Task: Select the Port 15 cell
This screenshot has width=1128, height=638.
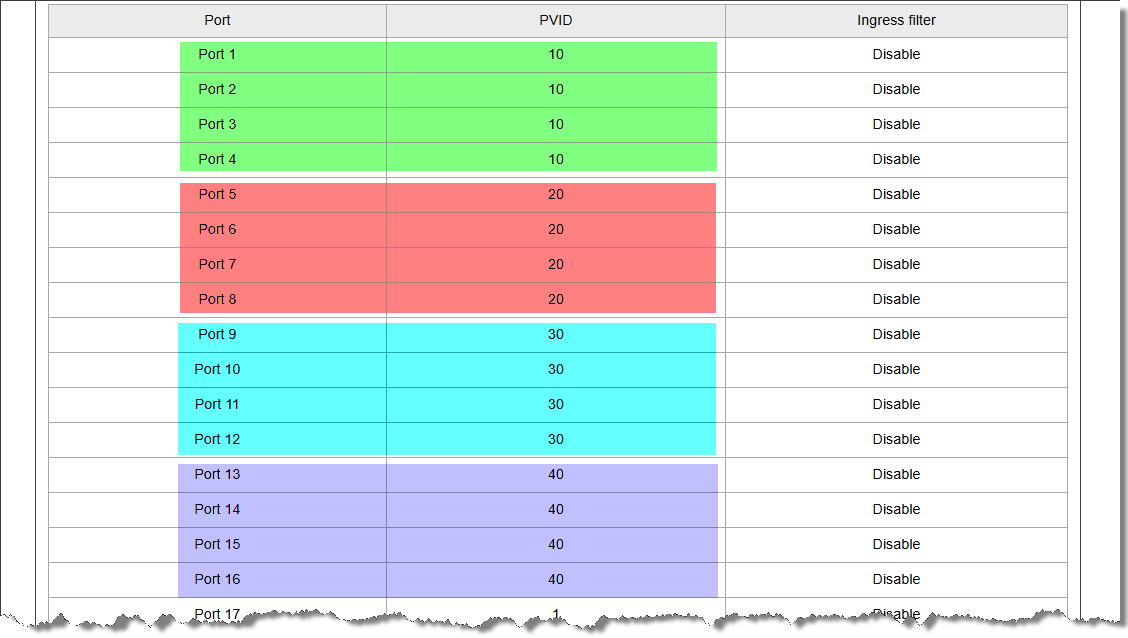Action: 217,544
